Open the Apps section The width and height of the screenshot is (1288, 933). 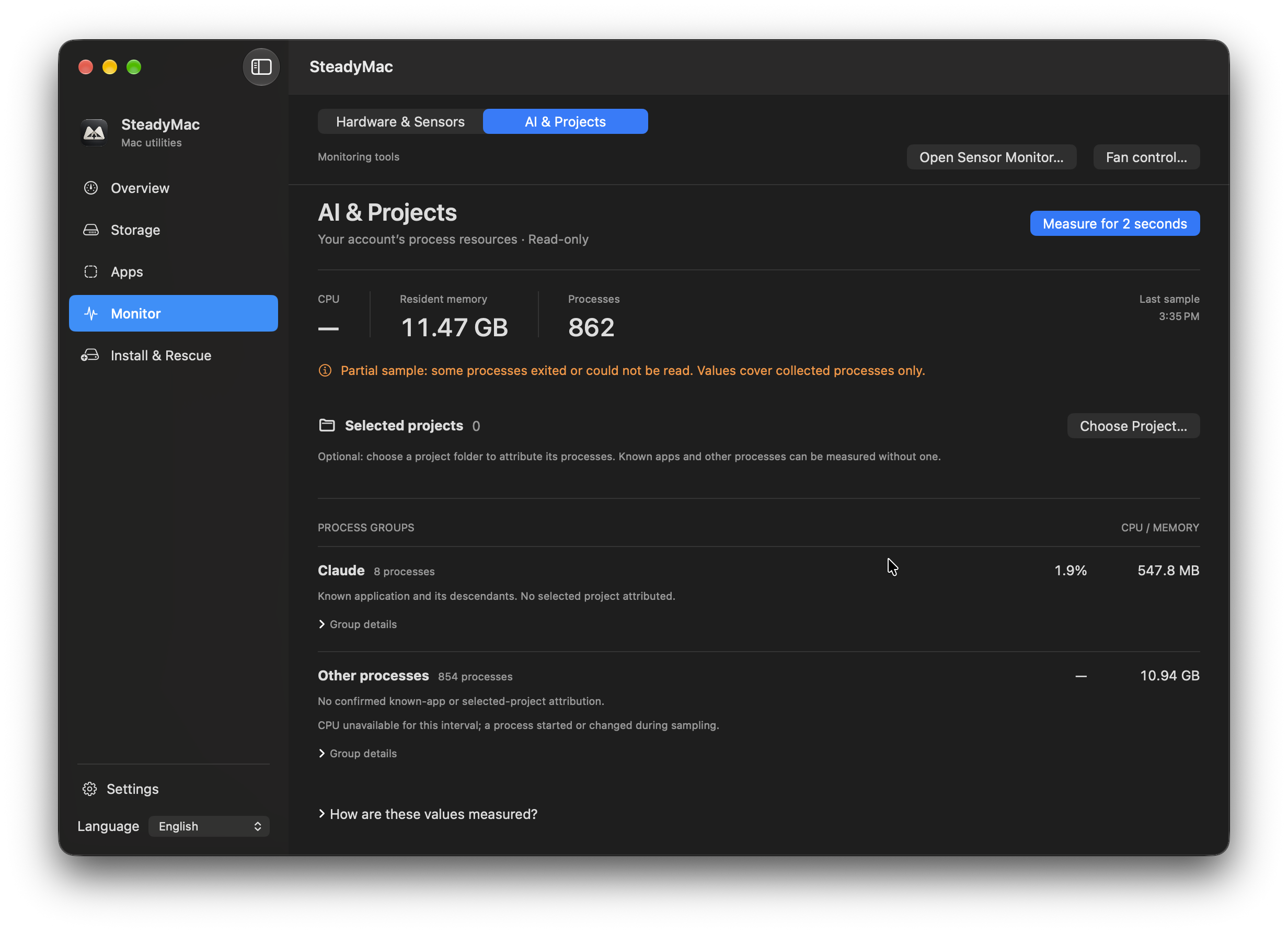(x=173, y=271)
